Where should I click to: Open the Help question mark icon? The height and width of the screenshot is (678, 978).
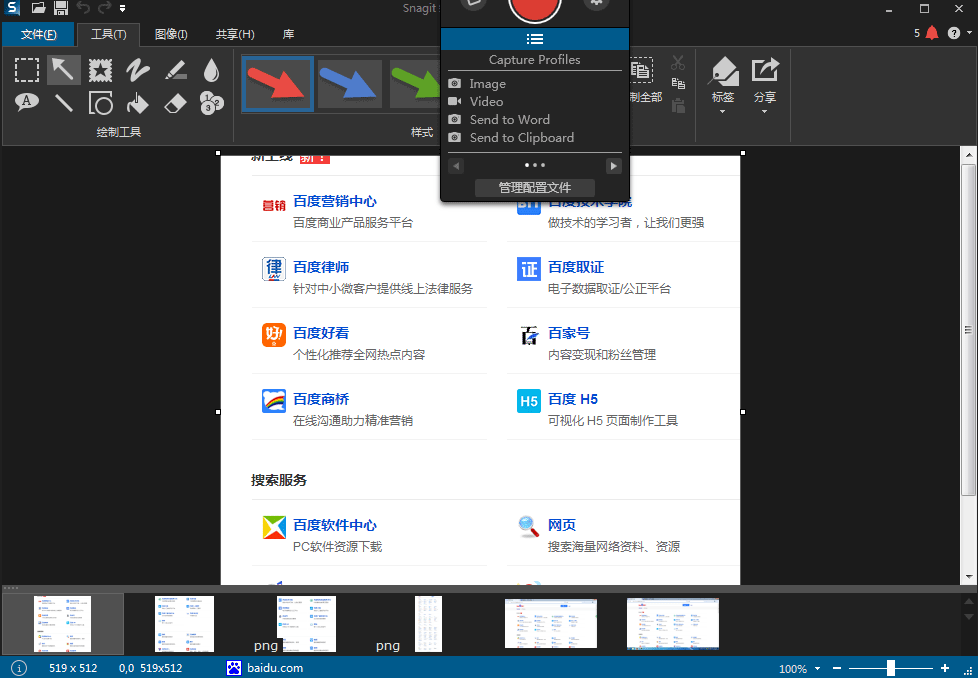click(x=954, y=33)
